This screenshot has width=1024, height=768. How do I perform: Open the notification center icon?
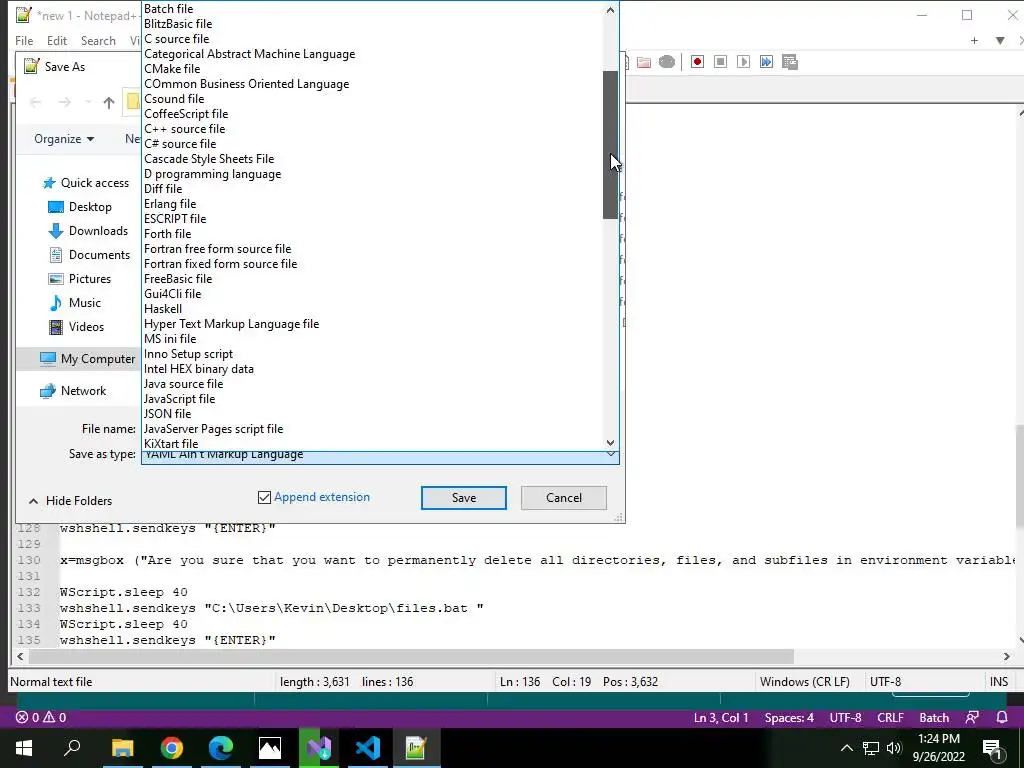992,748
